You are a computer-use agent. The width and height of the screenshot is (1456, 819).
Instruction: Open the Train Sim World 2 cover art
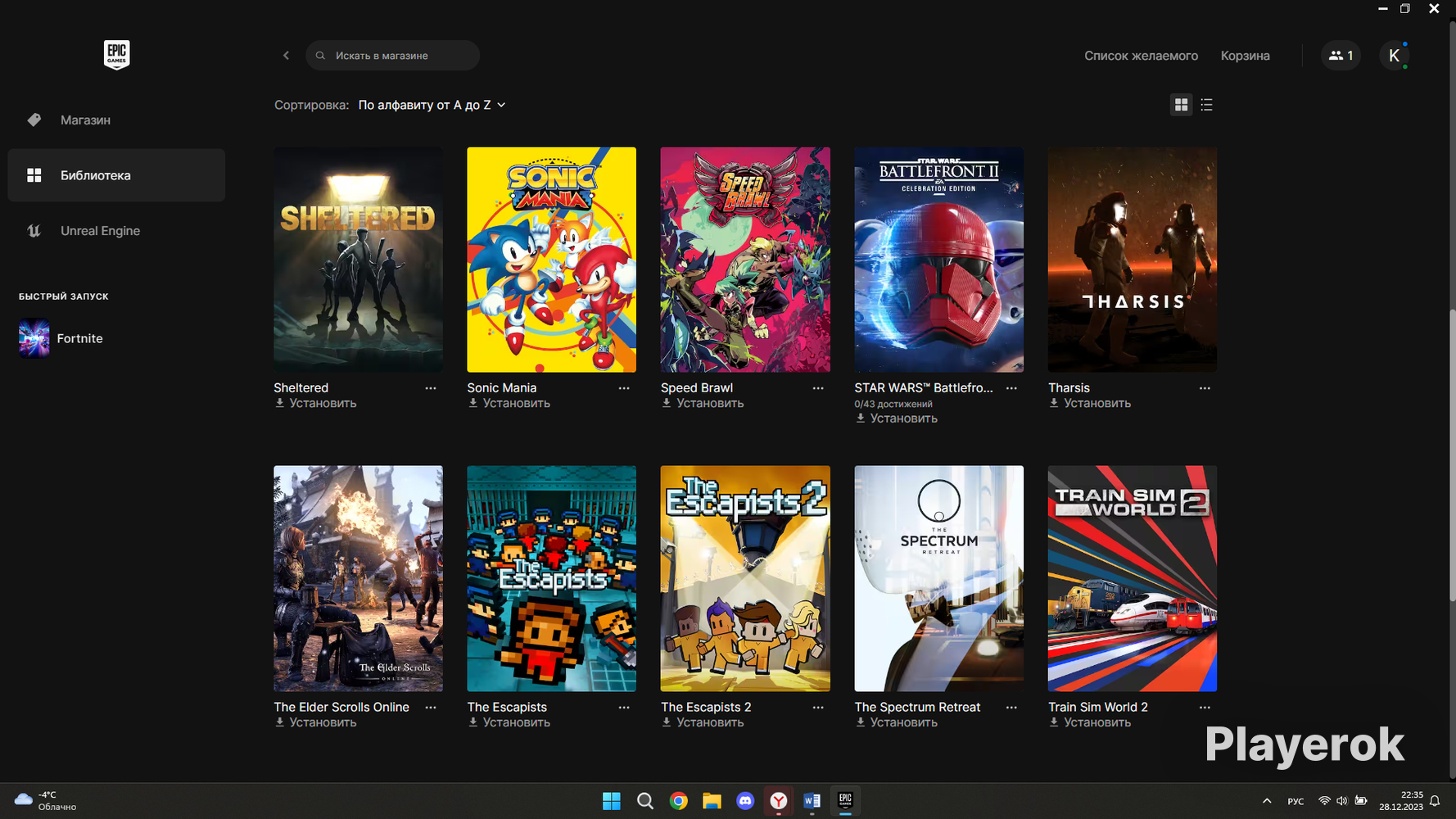1133,579
